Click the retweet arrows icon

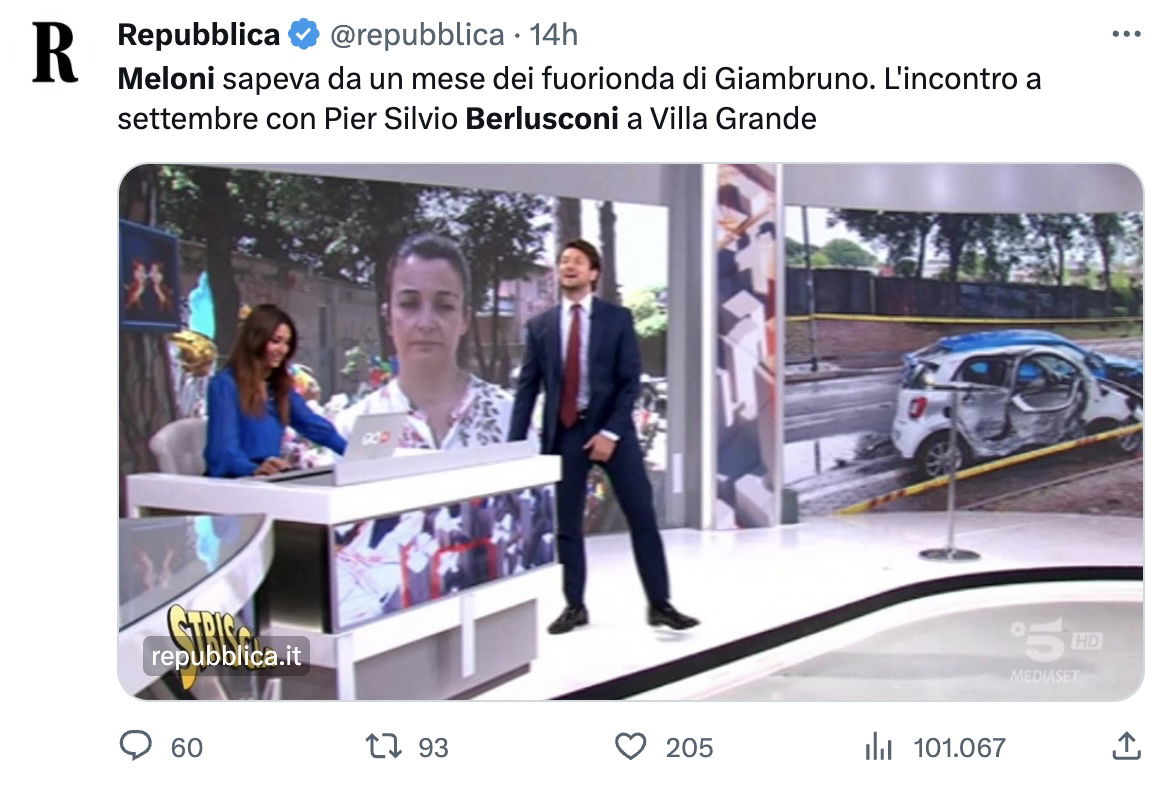(384, 746)
